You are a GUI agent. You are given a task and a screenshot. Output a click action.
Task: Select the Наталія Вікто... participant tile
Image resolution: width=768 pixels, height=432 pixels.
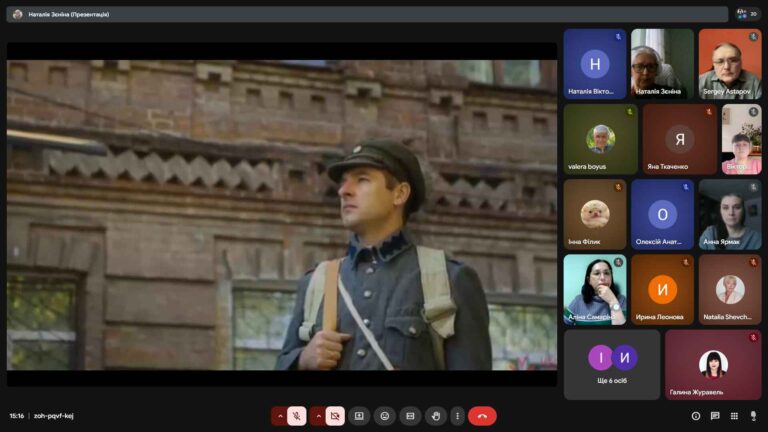click(595, 64)
